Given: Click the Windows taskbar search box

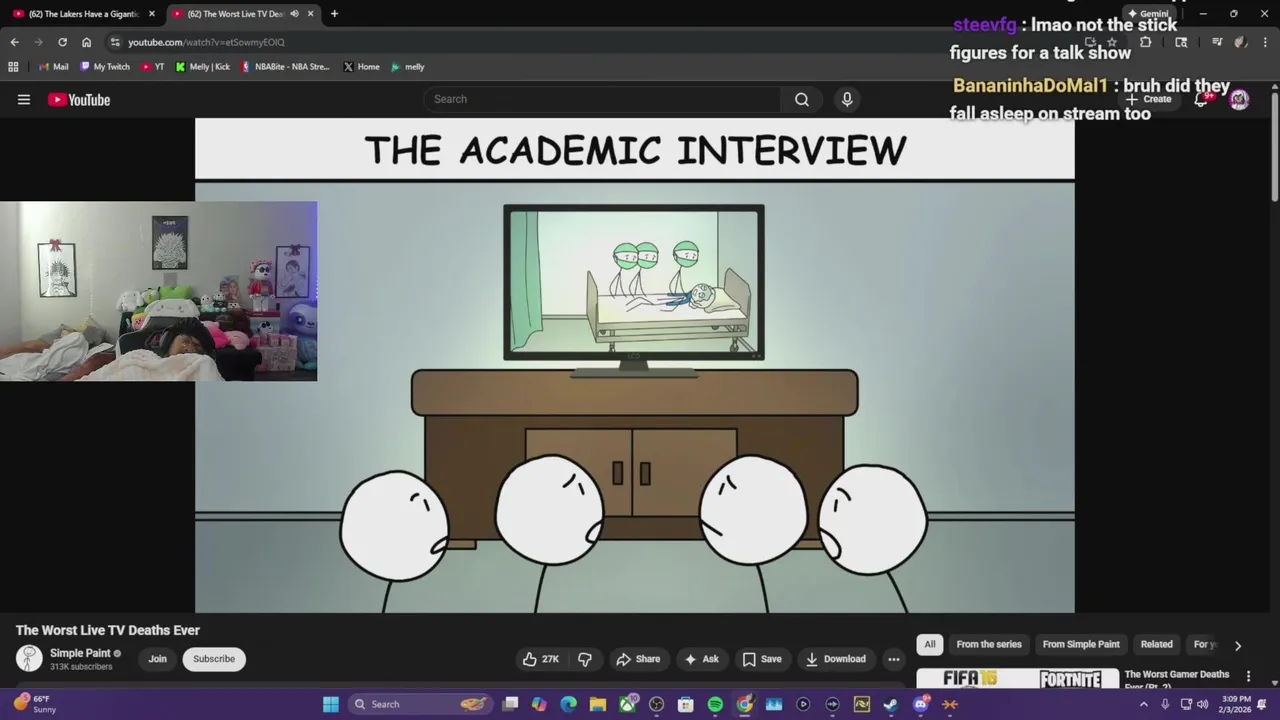Looking at the screenshot, I should [x=420, y=704].
